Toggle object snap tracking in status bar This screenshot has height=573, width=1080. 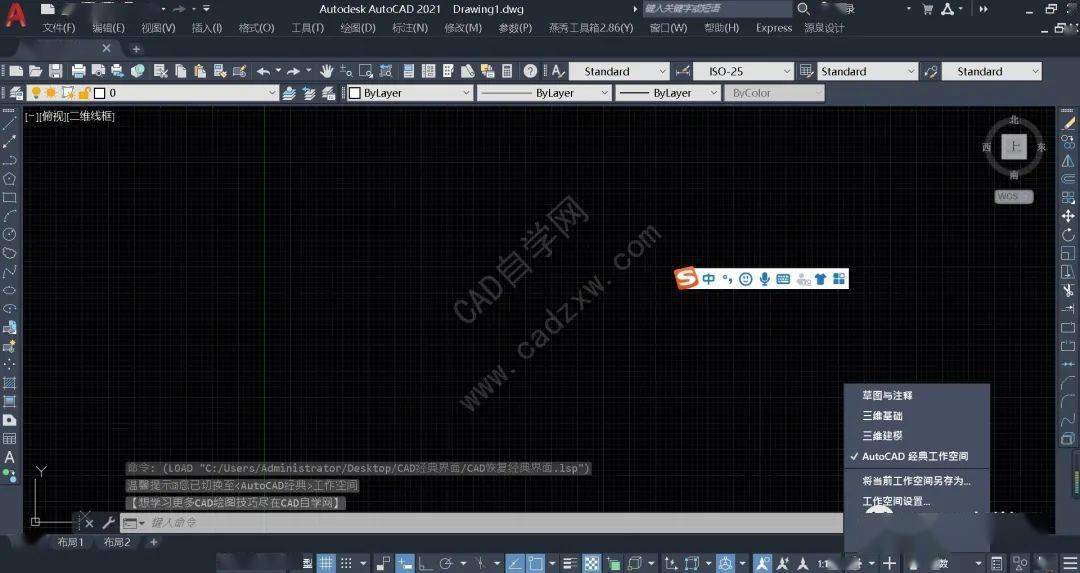click(515, 563)
